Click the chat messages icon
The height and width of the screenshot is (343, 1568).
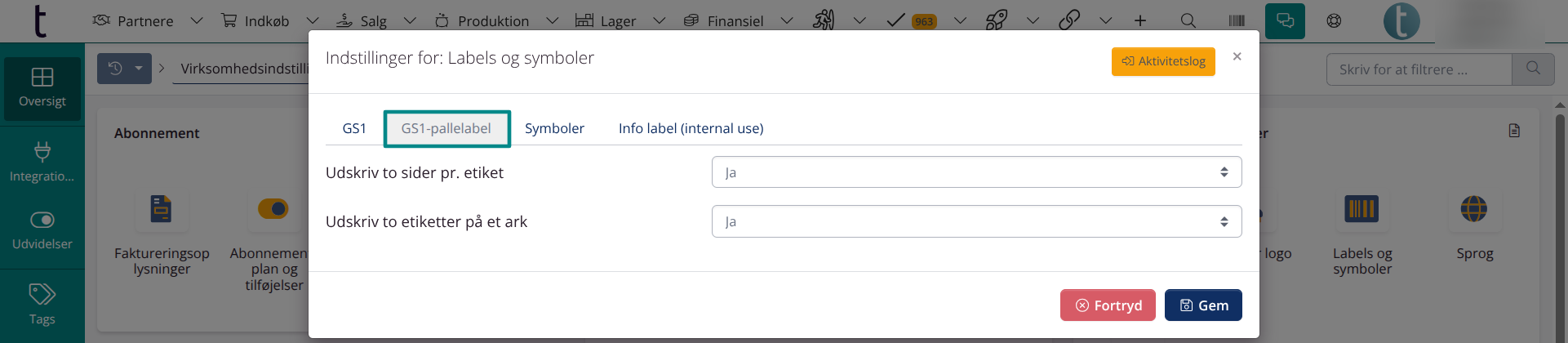[1285, 20]
